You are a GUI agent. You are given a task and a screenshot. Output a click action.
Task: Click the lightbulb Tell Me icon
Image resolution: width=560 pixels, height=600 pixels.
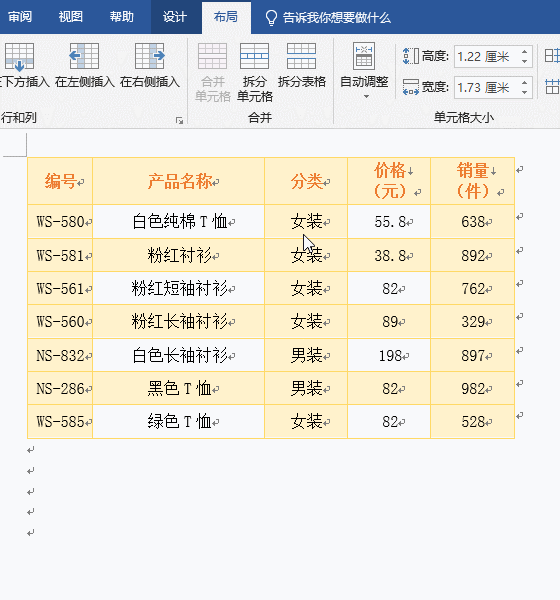[271, 18]
